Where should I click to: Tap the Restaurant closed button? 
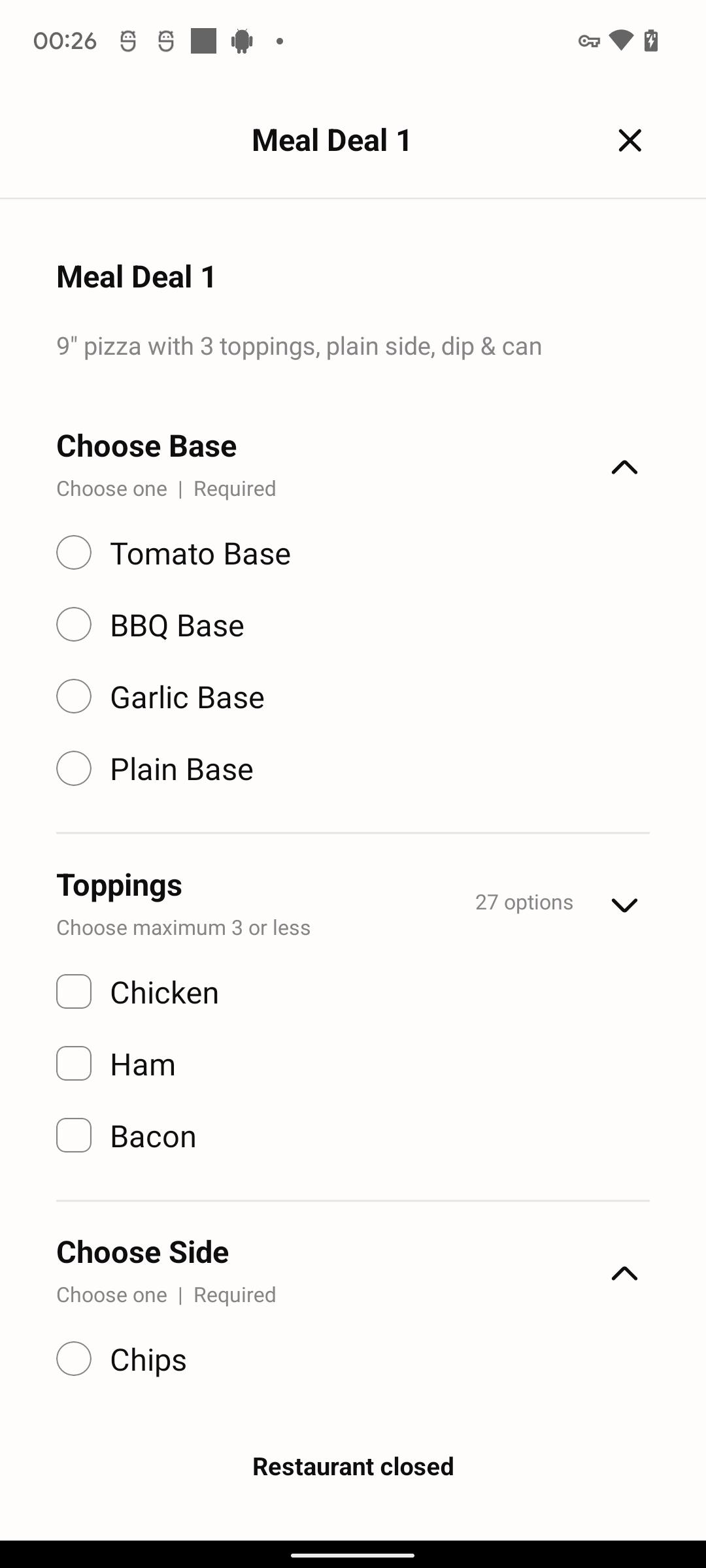[x=353, y=1467]
